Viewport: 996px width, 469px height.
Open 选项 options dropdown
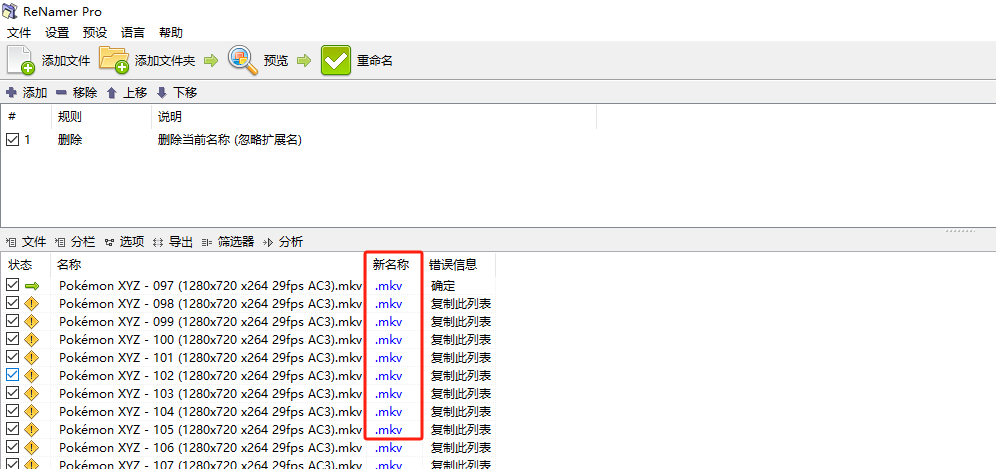click(124, 241)
